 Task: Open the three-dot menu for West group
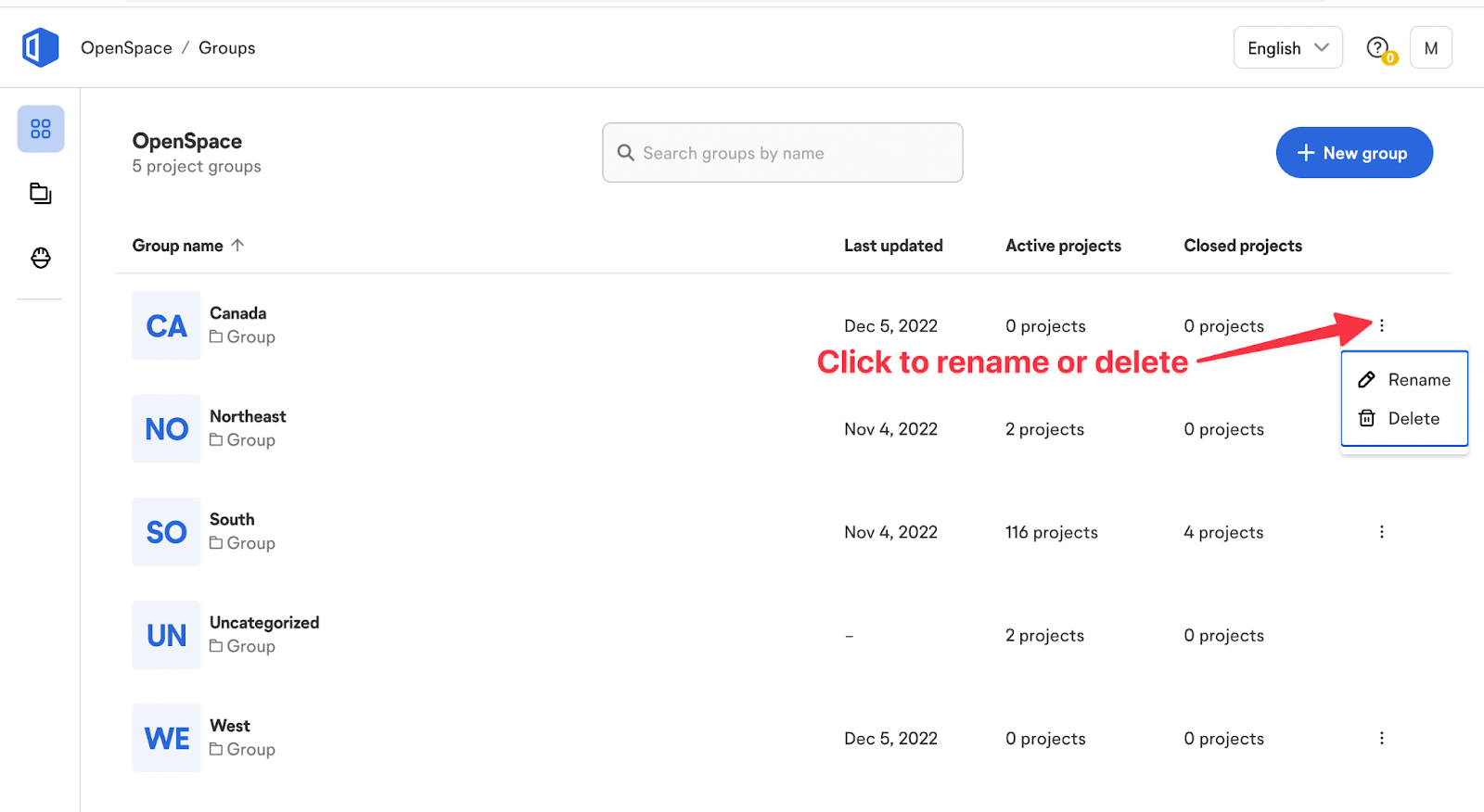(x=1382, y=738)
